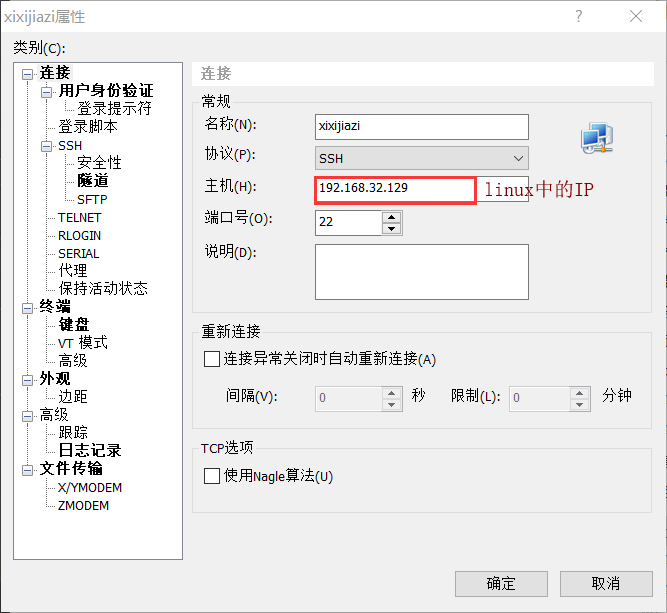Select RLOGIN in the tree
The image size is (667, 613).
(x=79, y=235)
